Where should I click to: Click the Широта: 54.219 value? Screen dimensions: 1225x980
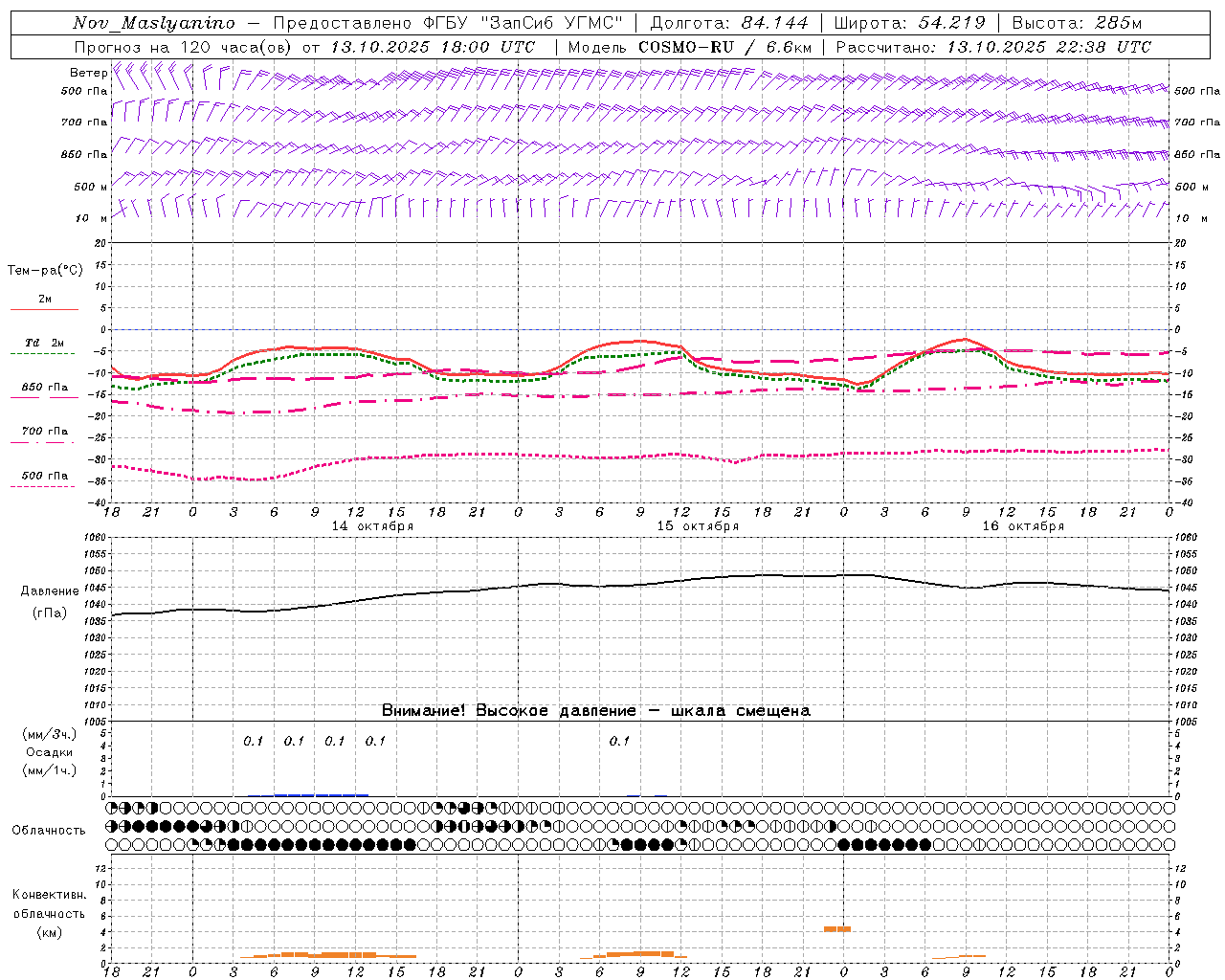(x=911, y=23)
